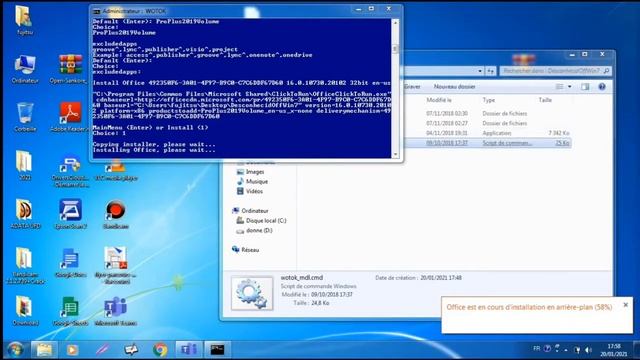Open the fujitsu user folder on desktop
Viewport: 640px width, 360px height.
24,20
